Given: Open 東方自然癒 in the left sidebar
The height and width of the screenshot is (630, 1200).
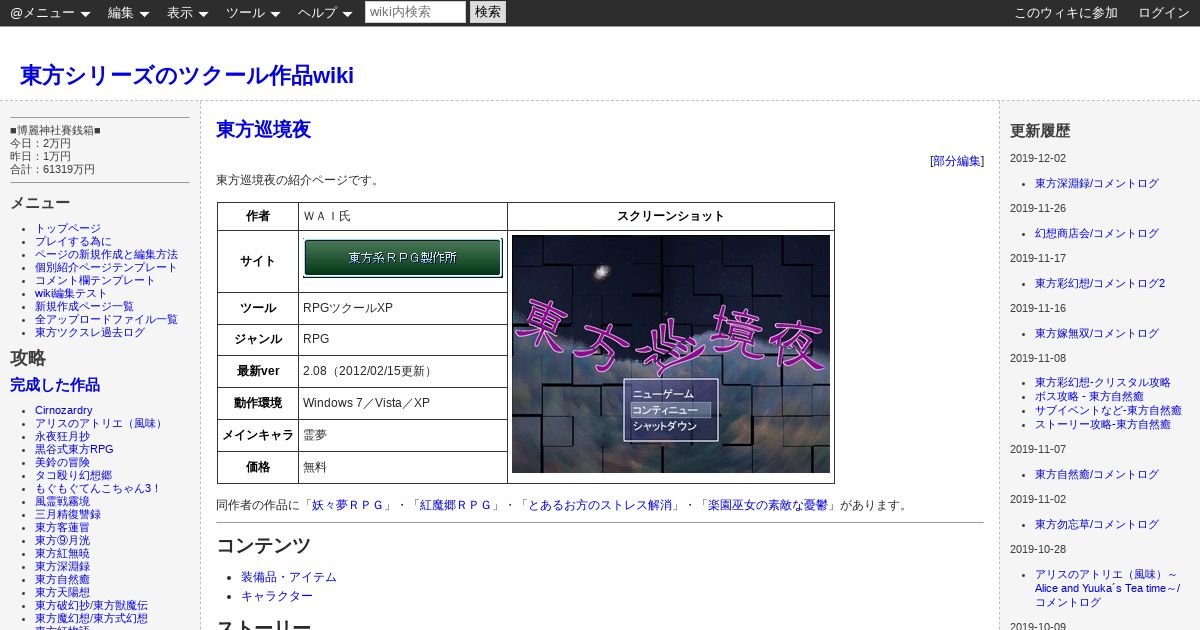Looking at the screenshot, I should 62,579.
